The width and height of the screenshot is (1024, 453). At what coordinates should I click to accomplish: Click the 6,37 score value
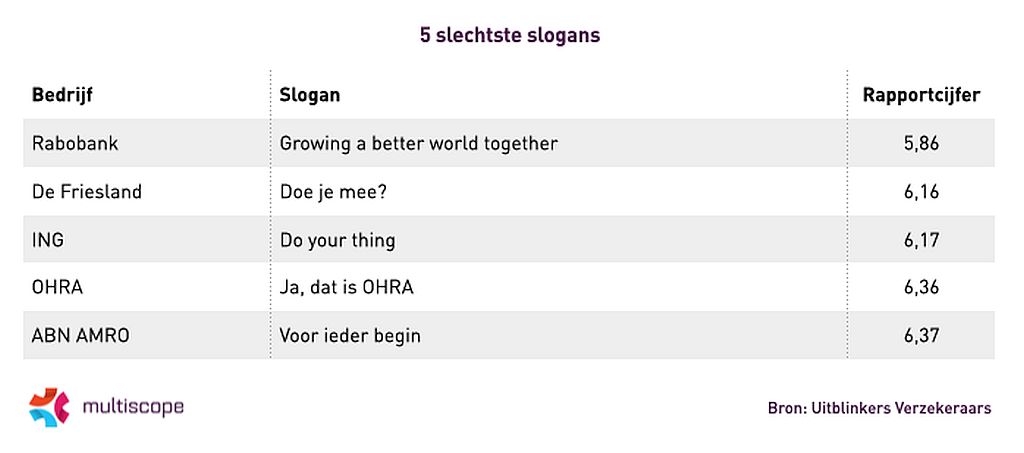click(x=921, y=336)
